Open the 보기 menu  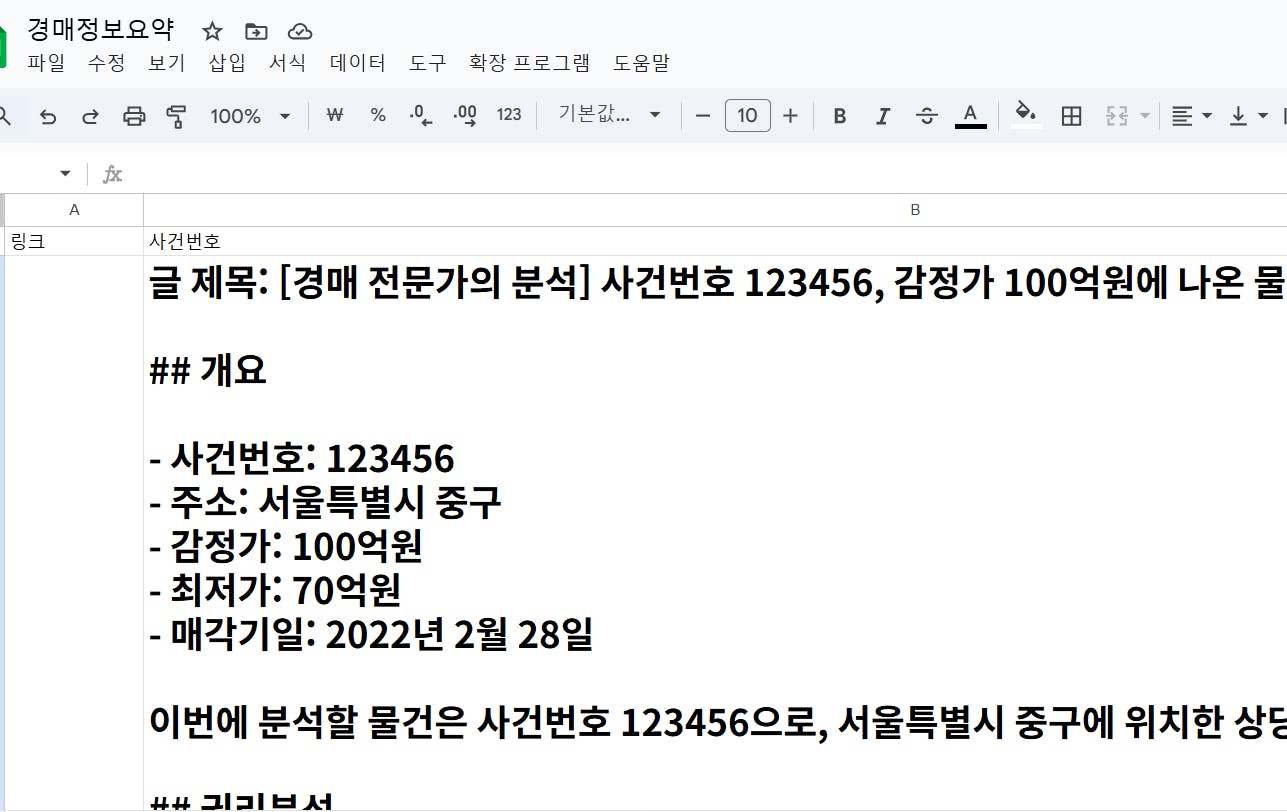coord(167,63)
